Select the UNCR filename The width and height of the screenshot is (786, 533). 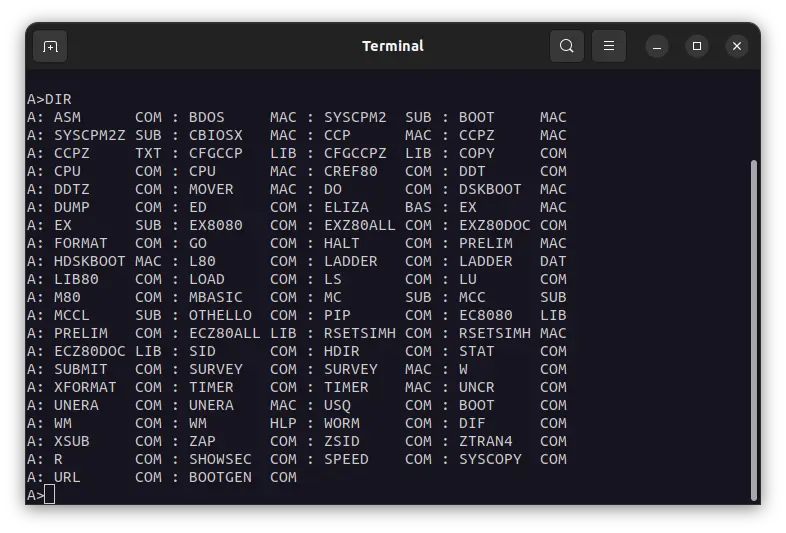(477, 388)
